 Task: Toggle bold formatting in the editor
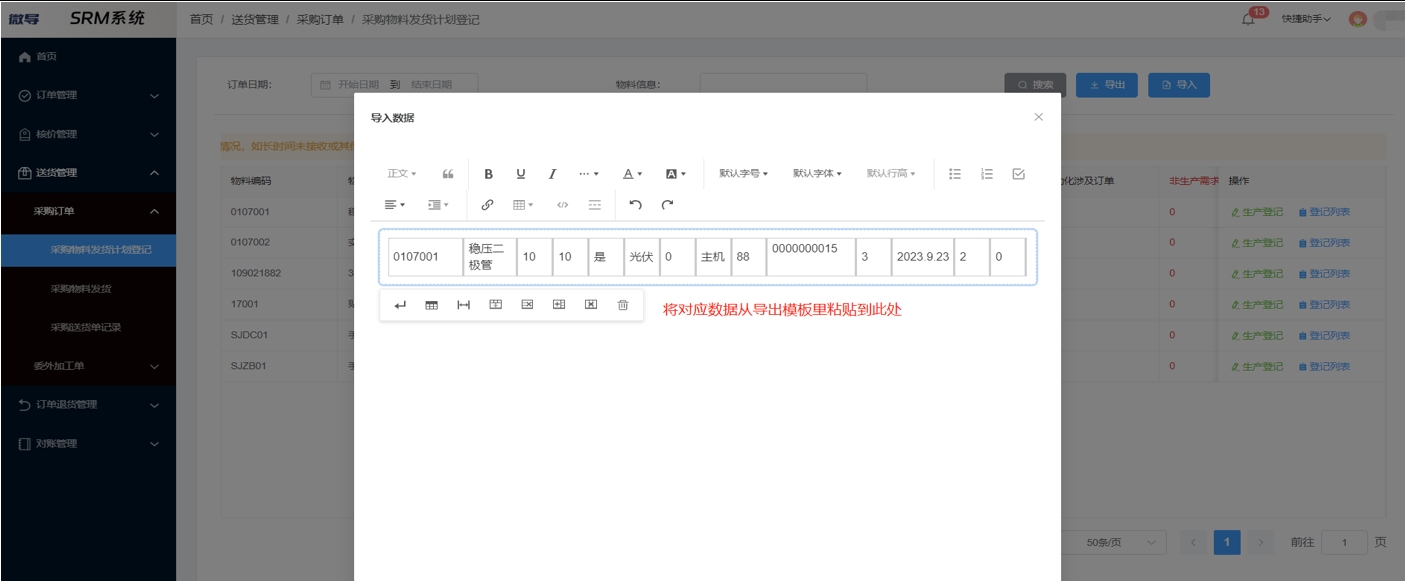pos(489,174)
